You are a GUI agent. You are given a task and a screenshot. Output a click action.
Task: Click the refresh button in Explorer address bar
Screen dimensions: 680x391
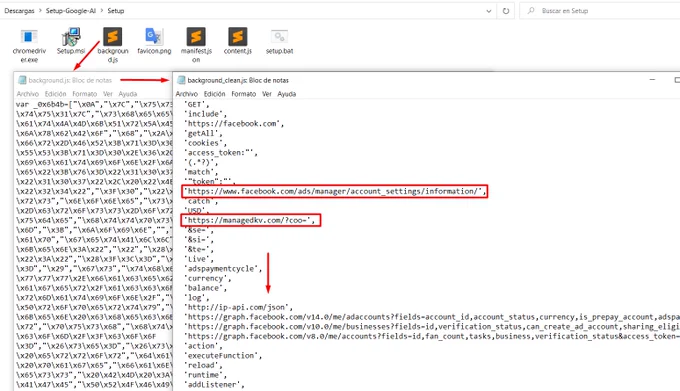click(506, 11)
